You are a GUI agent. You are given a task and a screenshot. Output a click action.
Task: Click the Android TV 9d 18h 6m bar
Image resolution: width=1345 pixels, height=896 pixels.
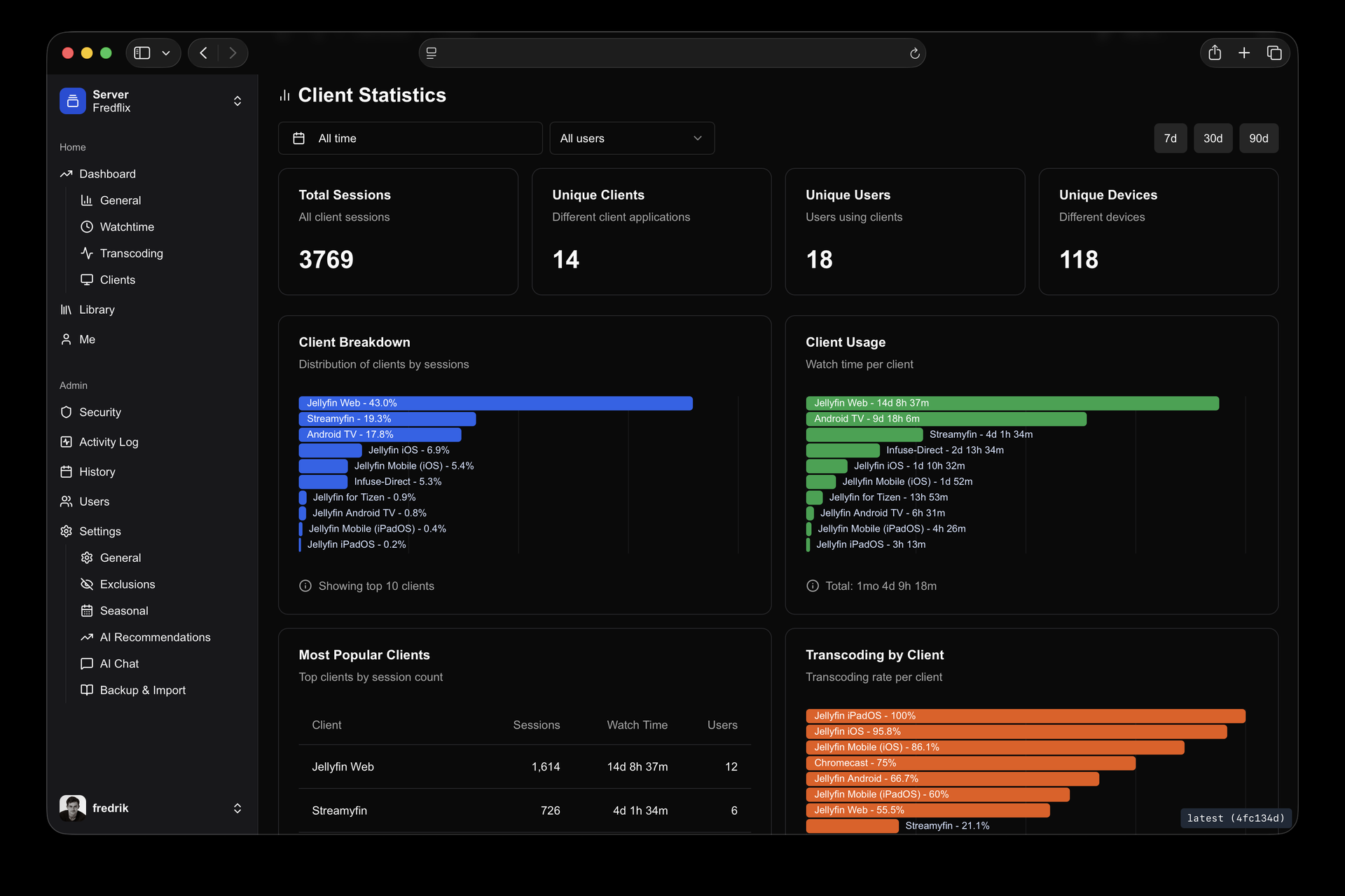(x=946, y=419)
